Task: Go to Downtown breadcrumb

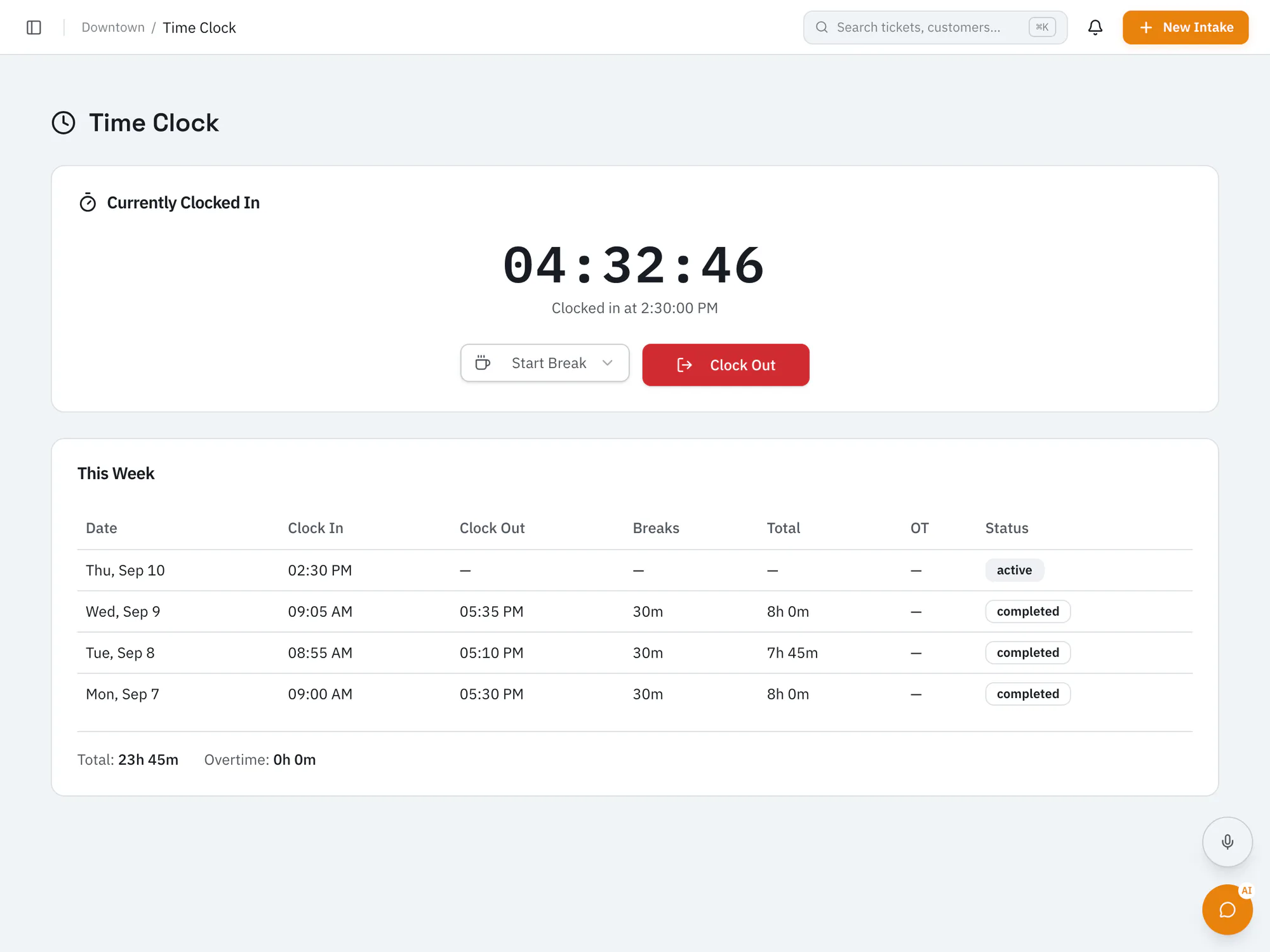Action: click(113, 27)
